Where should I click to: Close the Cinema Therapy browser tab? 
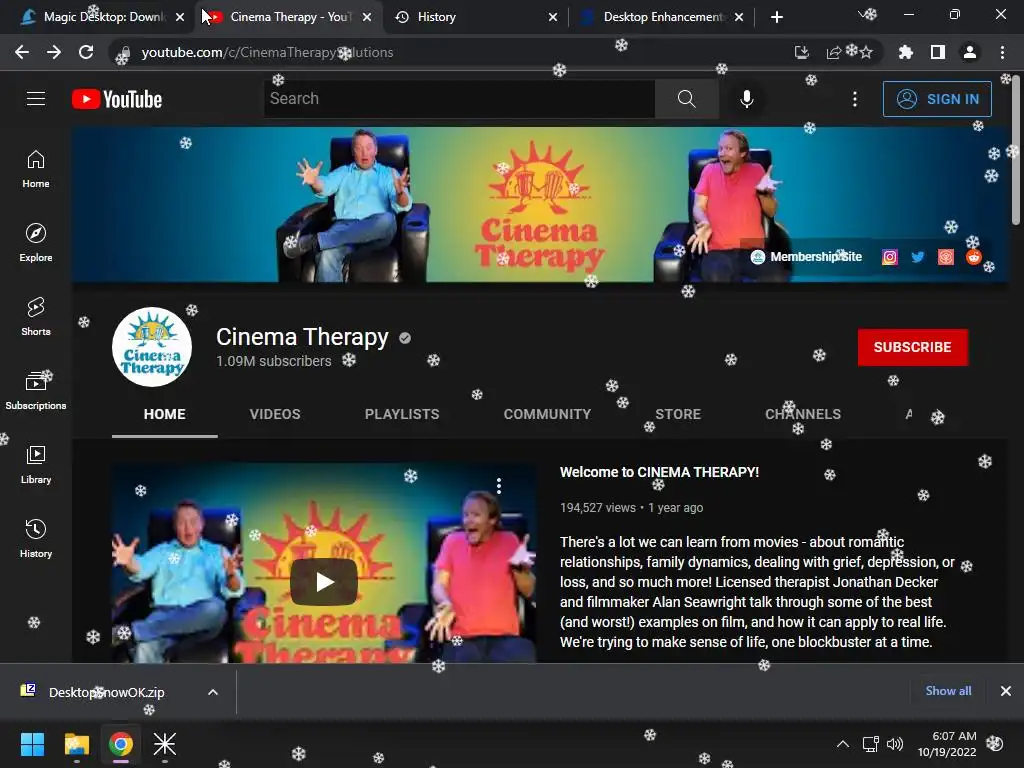(367, 17)
